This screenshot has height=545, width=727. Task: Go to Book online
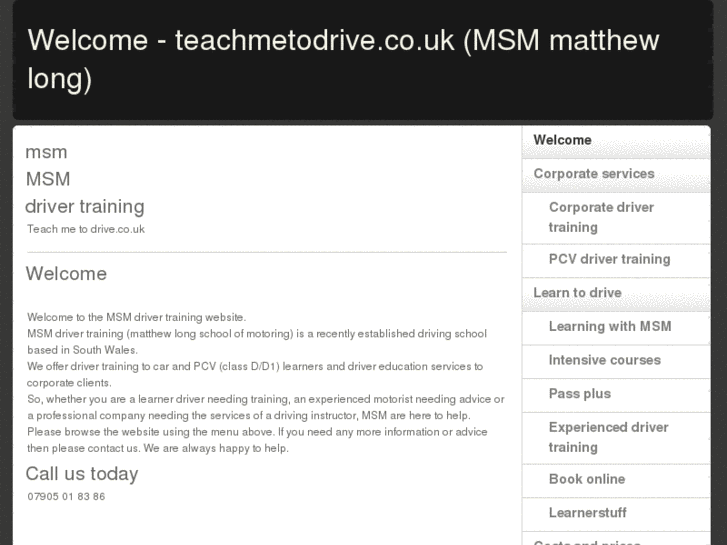pos(586,479)
